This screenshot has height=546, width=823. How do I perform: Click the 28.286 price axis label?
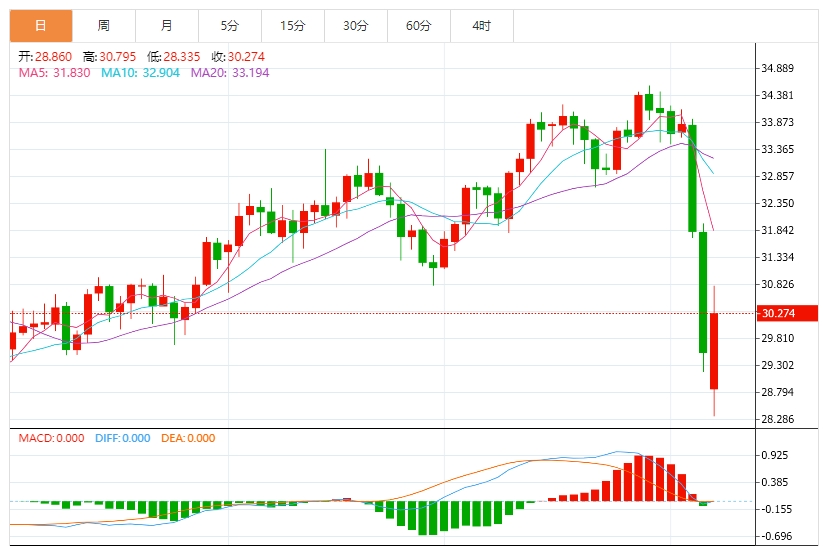click(778, 419)
